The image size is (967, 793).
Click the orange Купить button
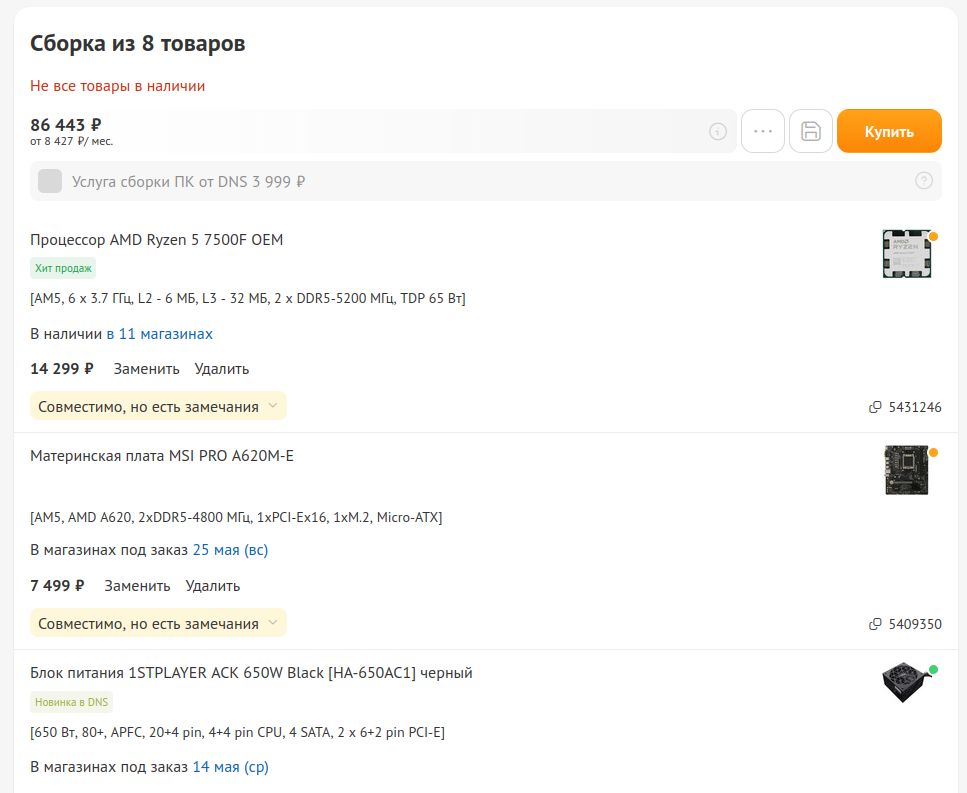click(x=889, y=131)
